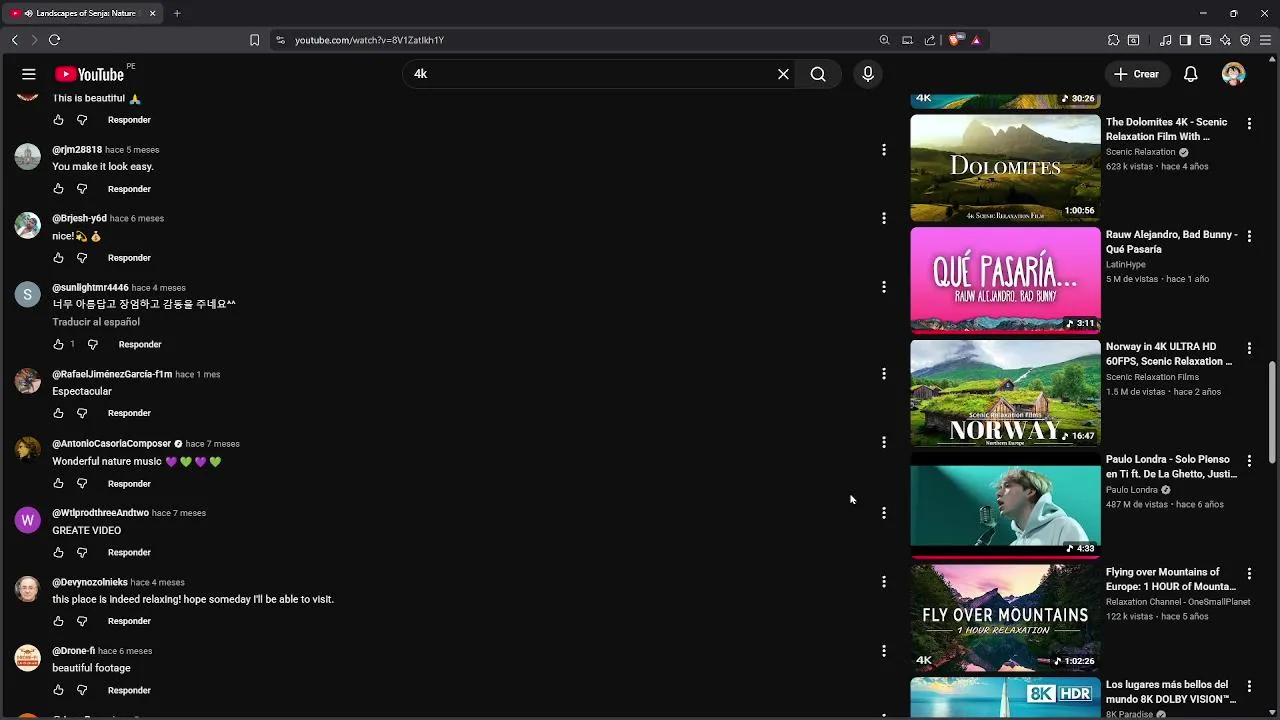View site information icon beside URL
The width and height of the screenshot is (1280, 720).
(280, 40)
